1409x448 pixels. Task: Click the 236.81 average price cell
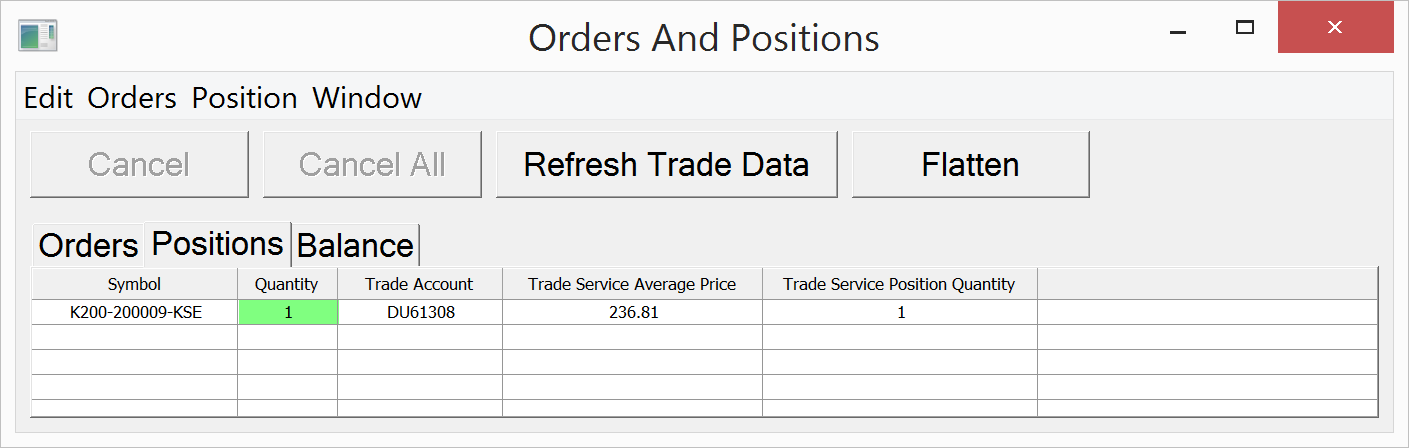(x=633, y=312)
